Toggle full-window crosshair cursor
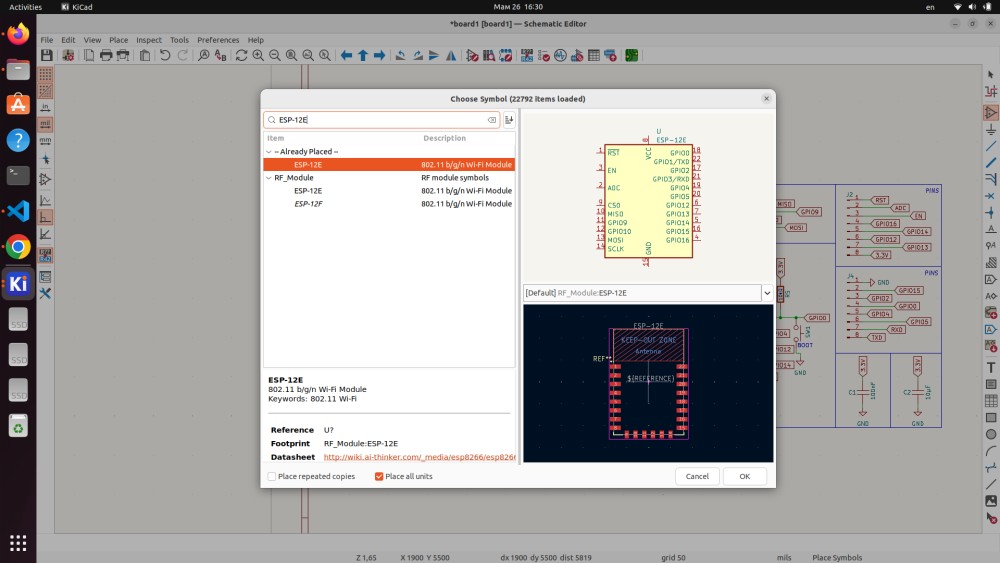The width and height of the screenshot is (1000, 563). [45, 160]
